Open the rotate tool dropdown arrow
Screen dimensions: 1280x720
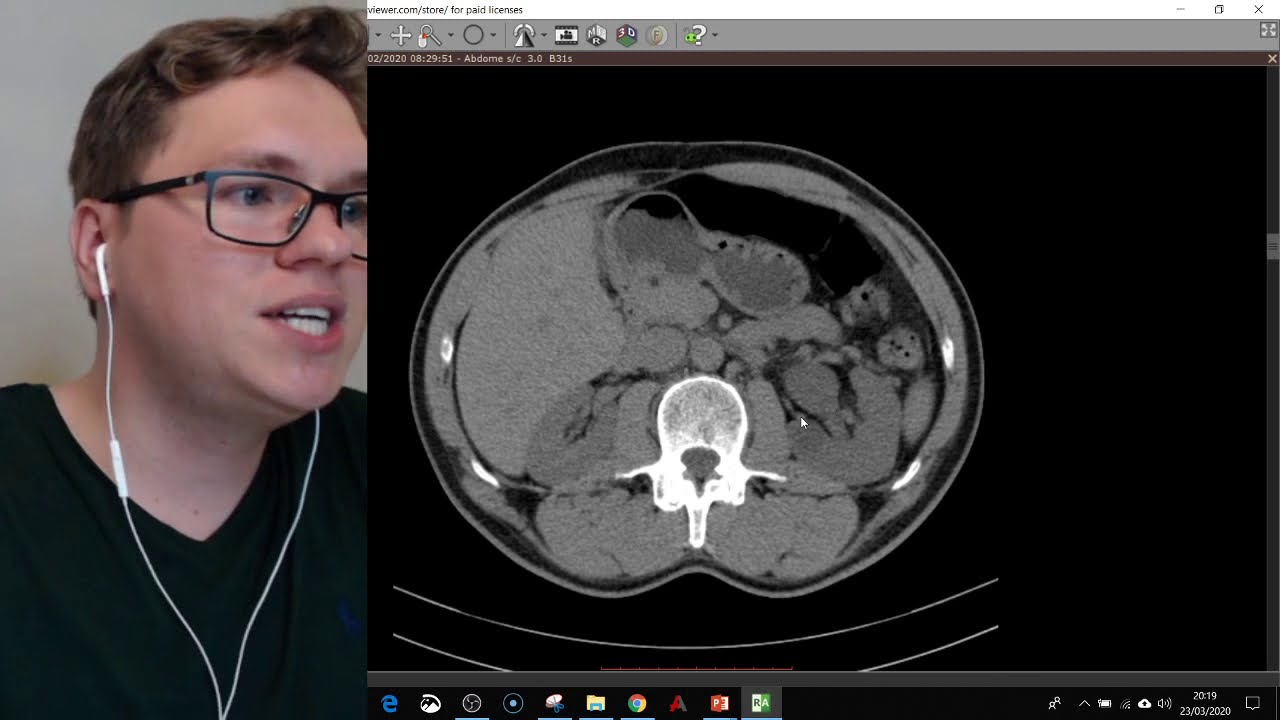click(543, 35)
